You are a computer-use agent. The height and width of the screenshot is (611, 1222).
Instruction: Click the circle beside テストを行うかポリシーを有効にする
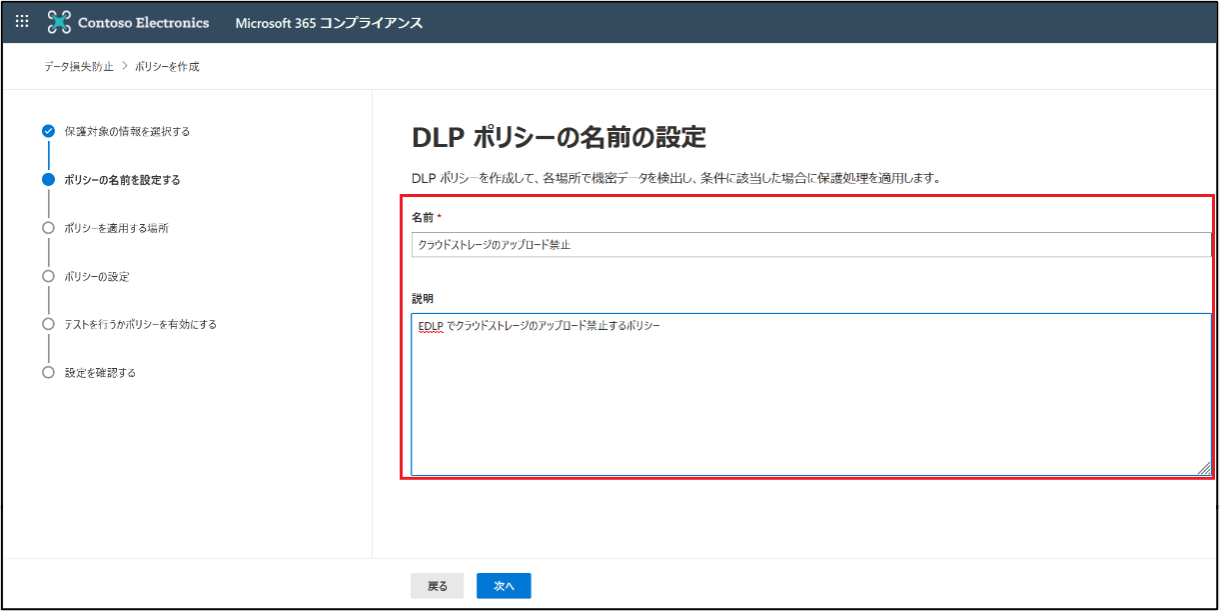48,324
